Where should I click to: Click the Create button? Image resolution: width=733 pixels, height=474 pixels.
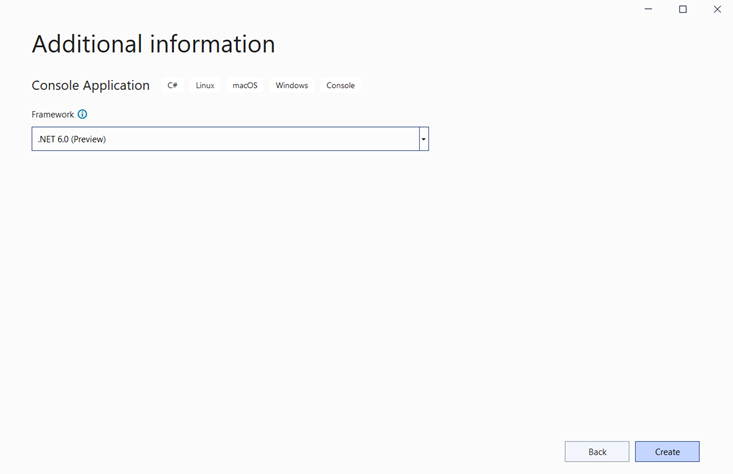point(667,452)
